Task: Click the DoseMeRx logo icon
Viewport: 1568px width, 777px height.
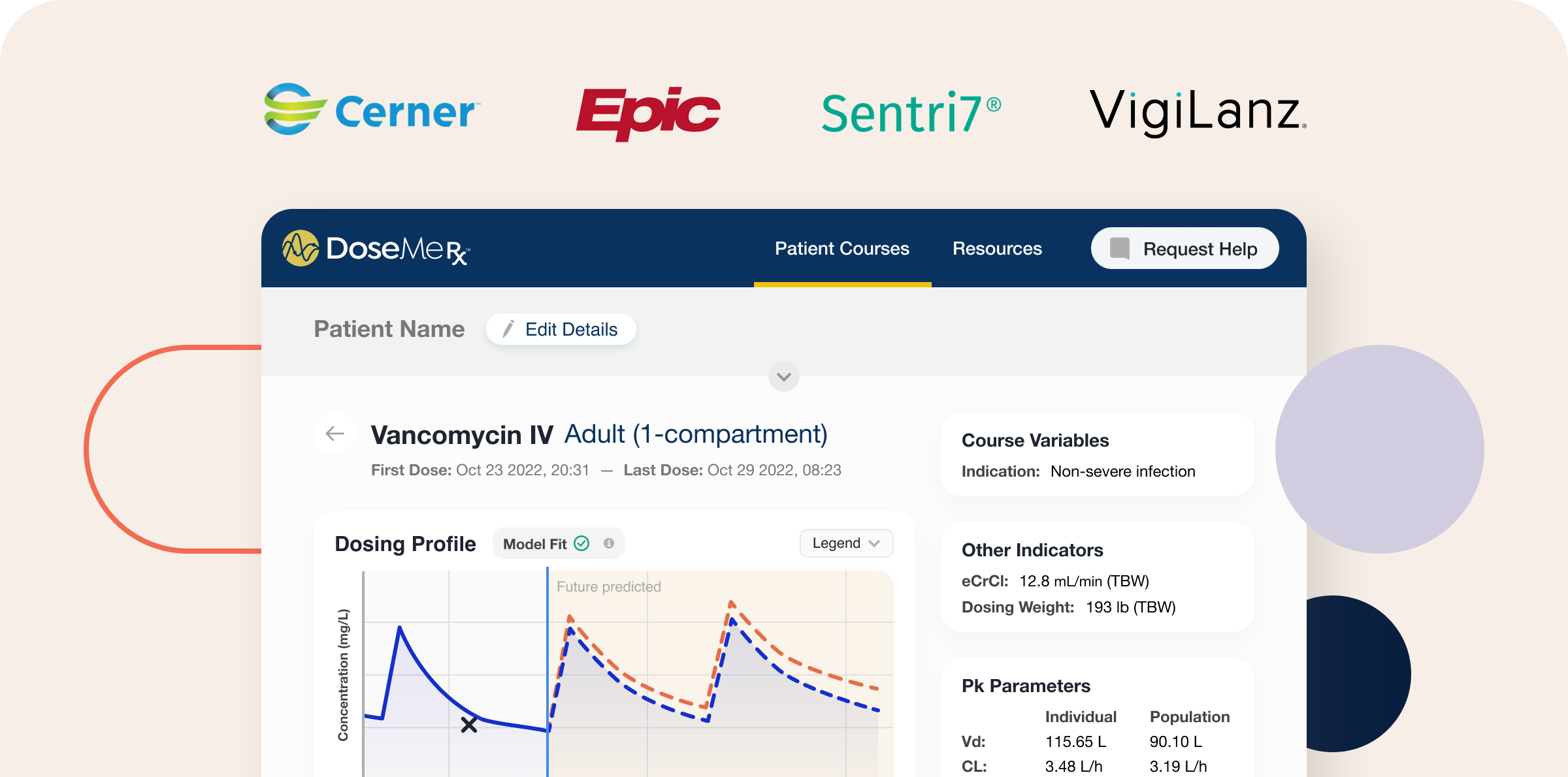Action: click(x=300, y=248)
